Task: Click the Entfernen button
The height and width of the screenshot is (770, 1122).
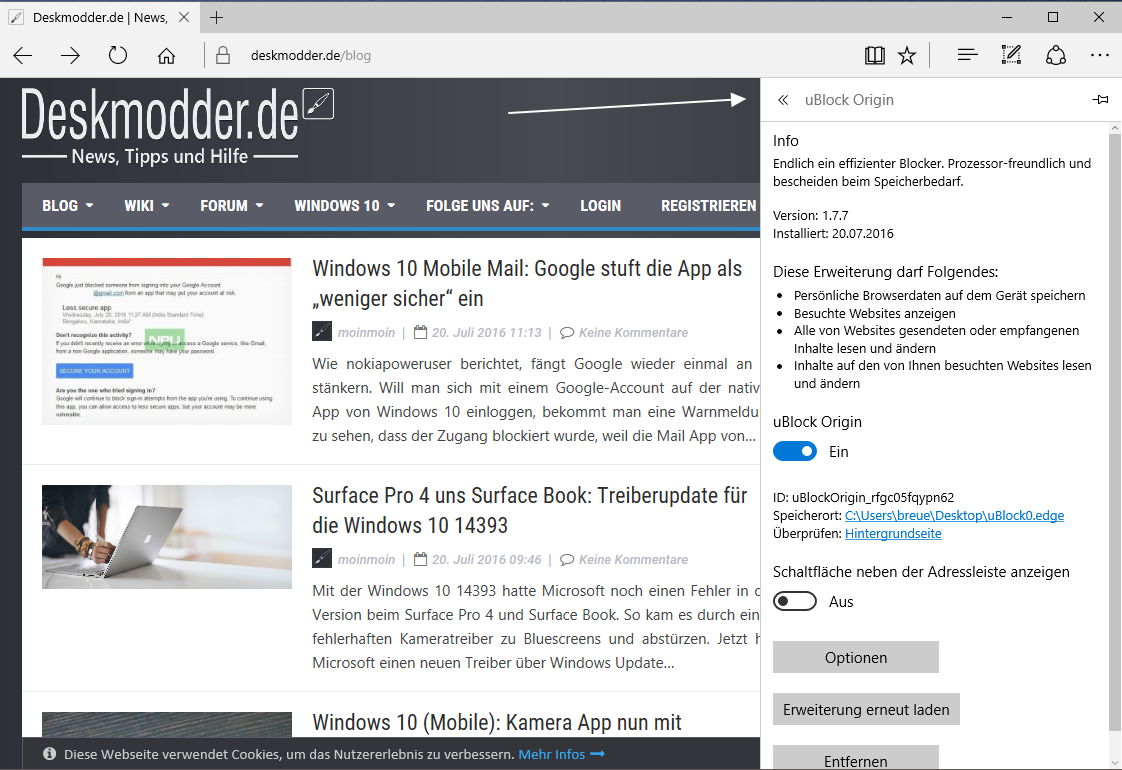Action: tap(856, 759)
